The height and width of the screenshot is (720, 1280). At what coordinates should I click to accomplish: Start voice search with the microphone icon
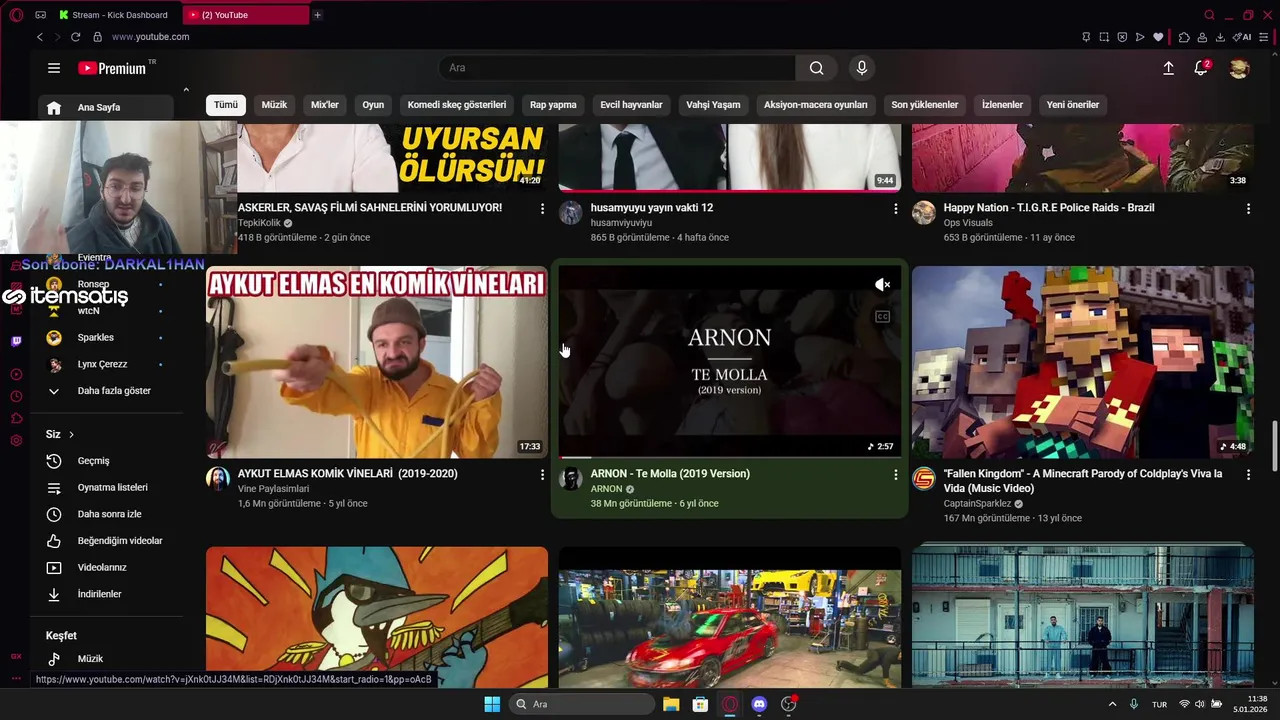pos(862,68)
